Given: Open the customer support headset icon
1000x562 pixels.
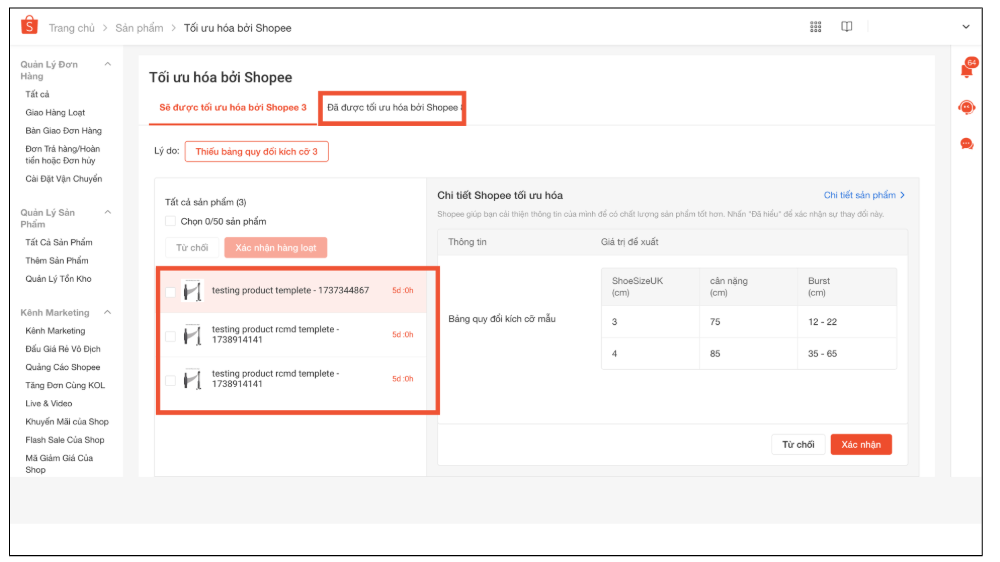Looking at the screenshot, I should pyautogui.click(x=966, y=107).
